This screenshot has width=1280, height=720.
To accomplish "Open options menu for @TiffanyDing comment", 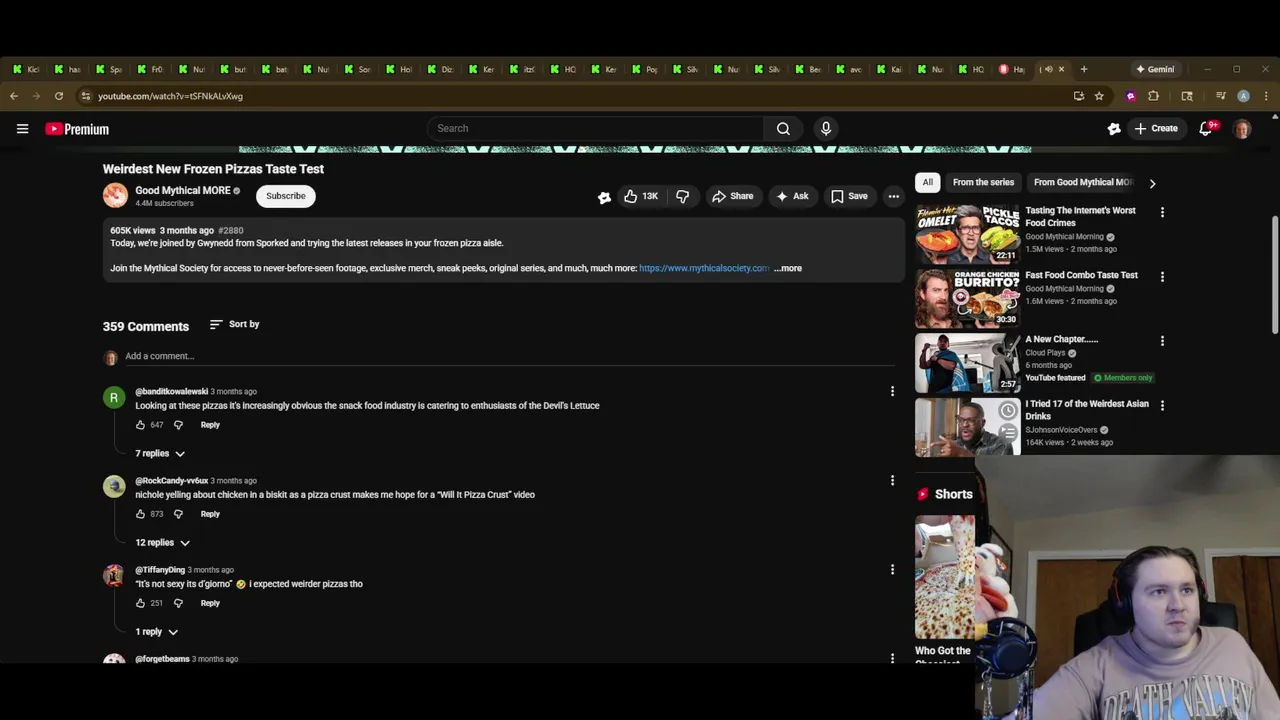I will pos(892,569).
